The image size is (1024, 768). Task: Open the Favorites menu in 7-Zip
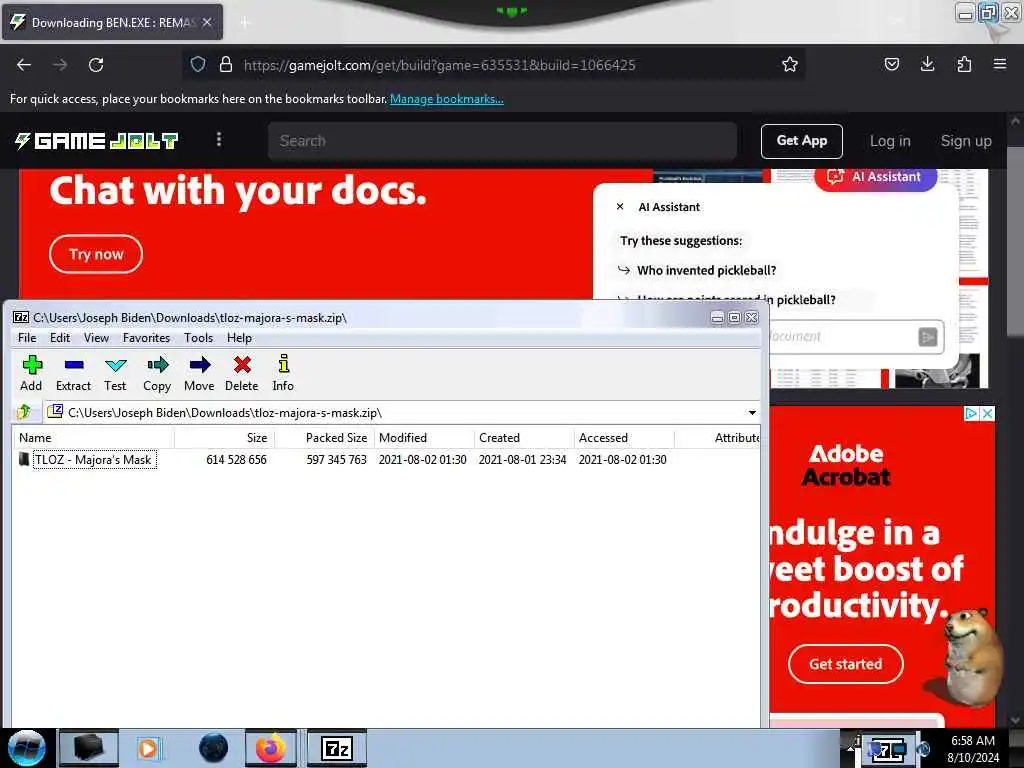146,338
